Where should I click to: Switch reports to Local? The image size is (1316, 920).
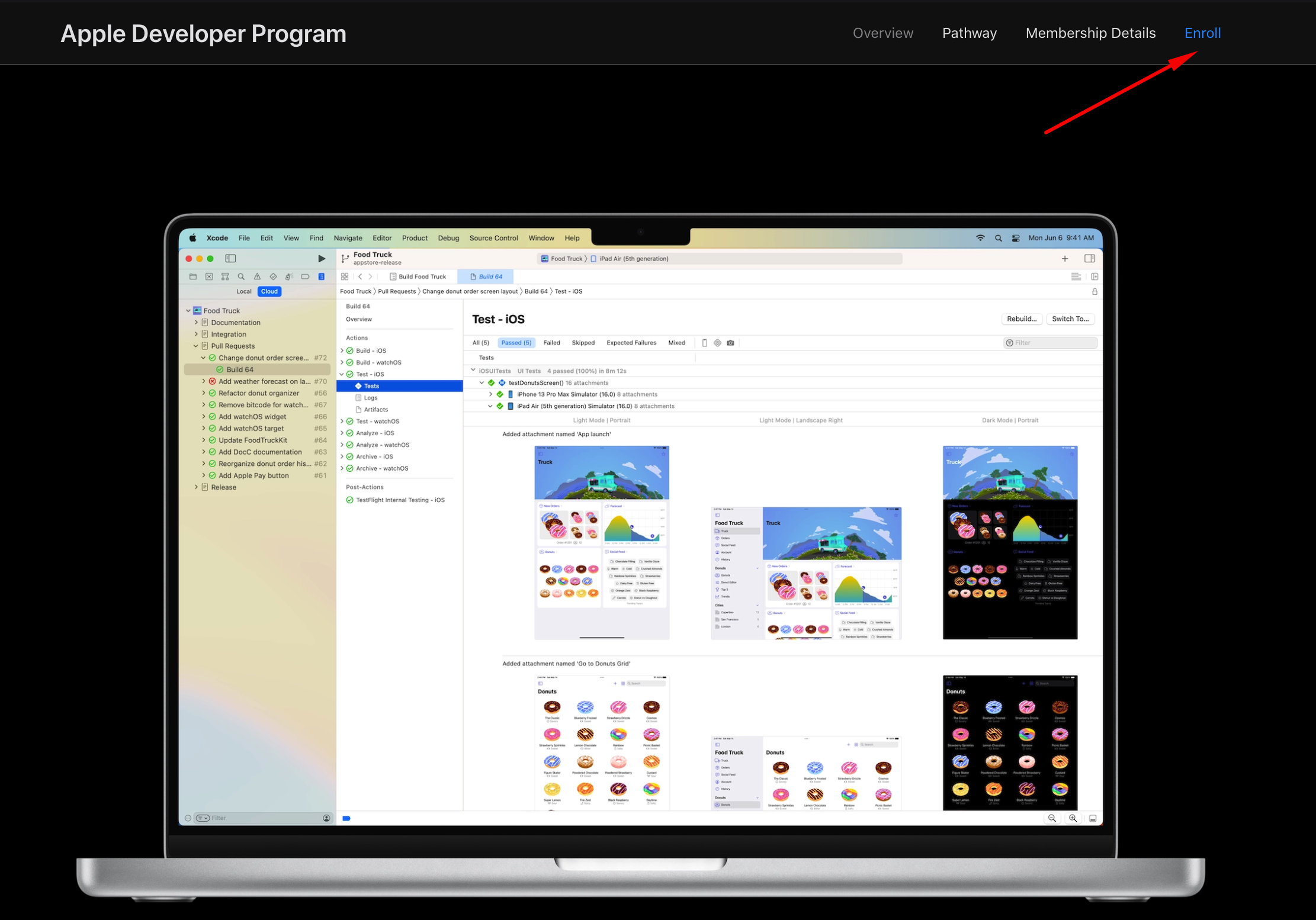pyautogui.click(x=244, y=291)
